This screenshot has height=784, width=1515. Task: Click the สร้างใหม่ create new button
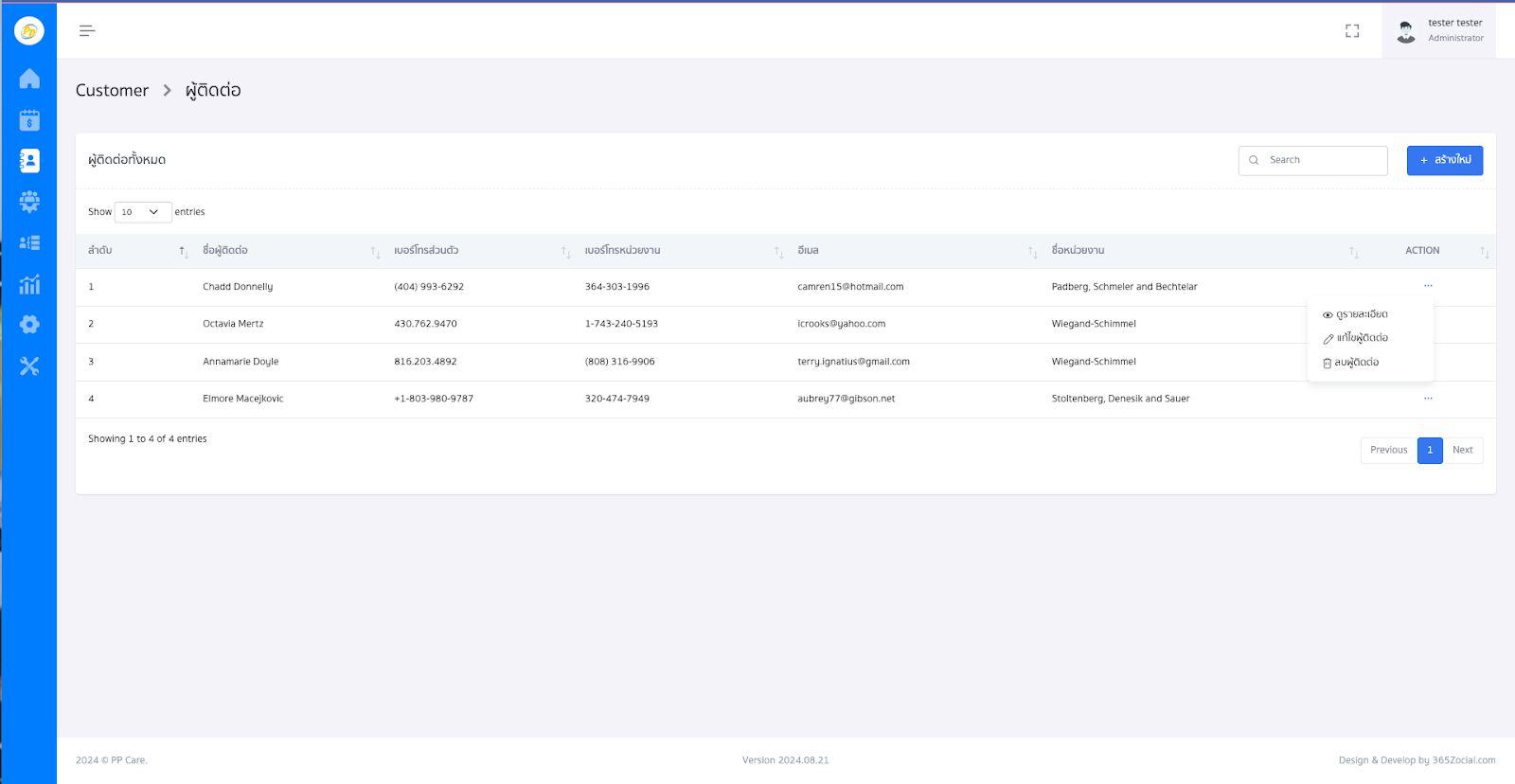pos(1445,160)
